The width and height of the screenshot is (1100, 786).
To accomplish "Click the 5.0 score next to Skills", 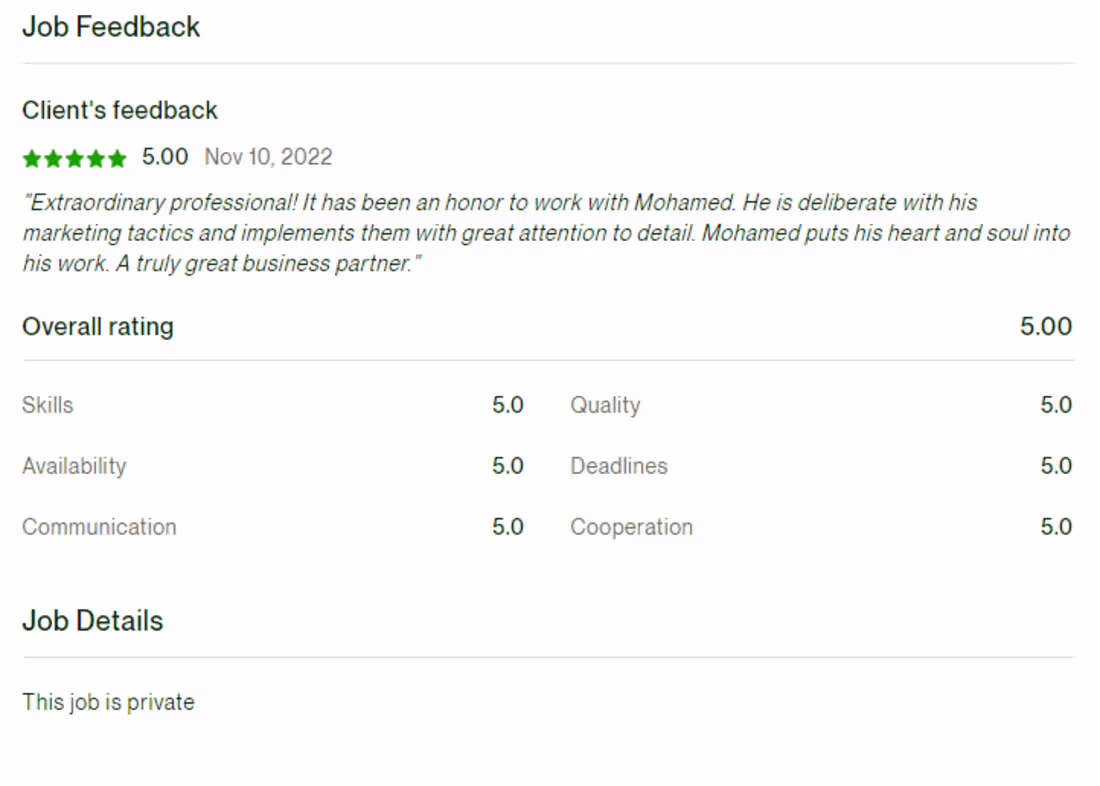I will pyautogui.click(x=508, y=405).
